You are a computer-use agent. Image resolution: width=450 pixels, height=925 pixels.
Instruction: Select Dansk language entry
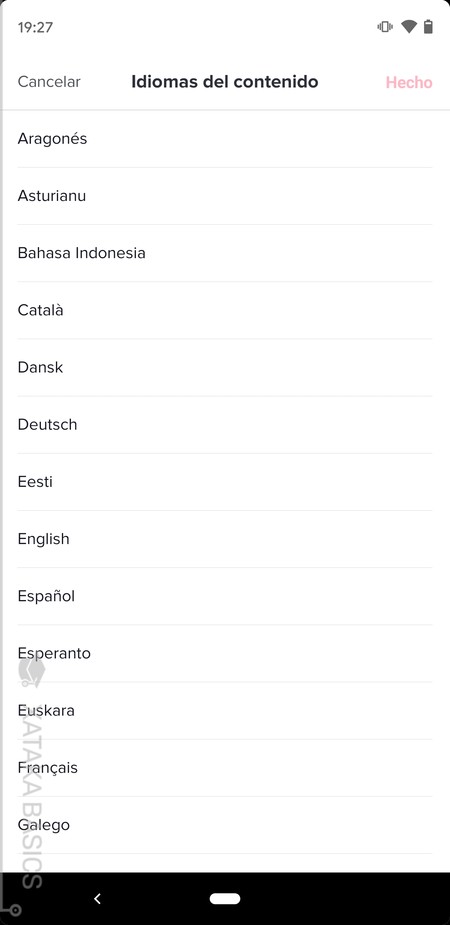pyautogui.click(x=225, y=368)
